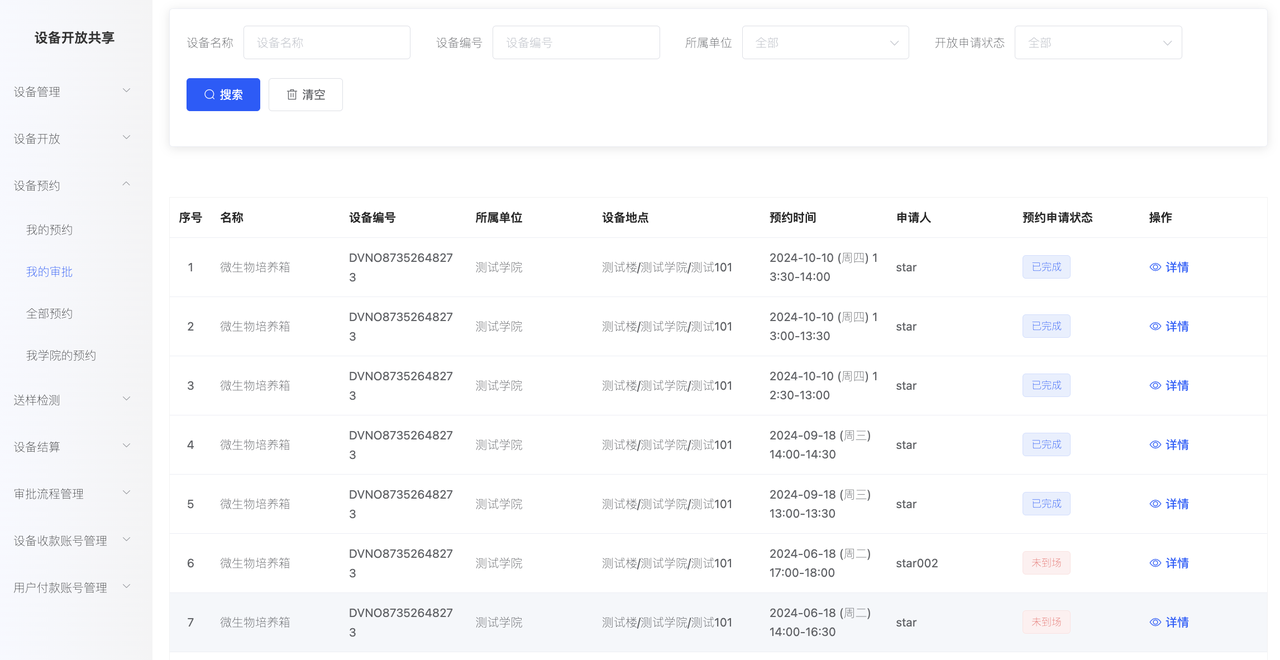The image size is (1280, 660).
Task: Click the 所属单位 column header
Action: pyautogui.click(x=499, y=217)
